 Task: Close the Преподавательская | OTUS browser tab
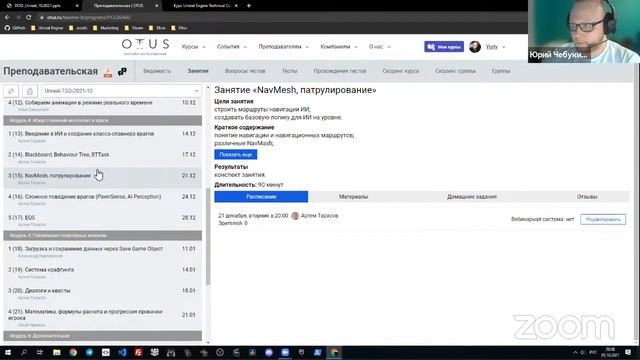(x=157, y=6)
